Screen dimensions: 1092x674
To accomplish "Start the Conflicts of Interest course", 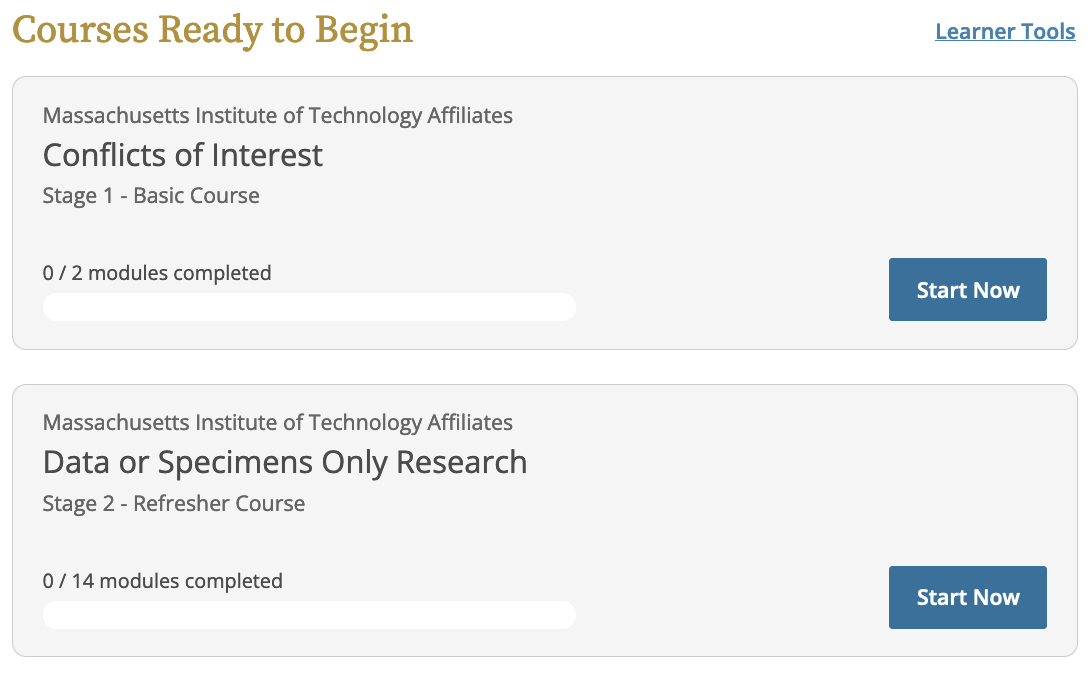I will pyautogui.click(x=967, y=290).
